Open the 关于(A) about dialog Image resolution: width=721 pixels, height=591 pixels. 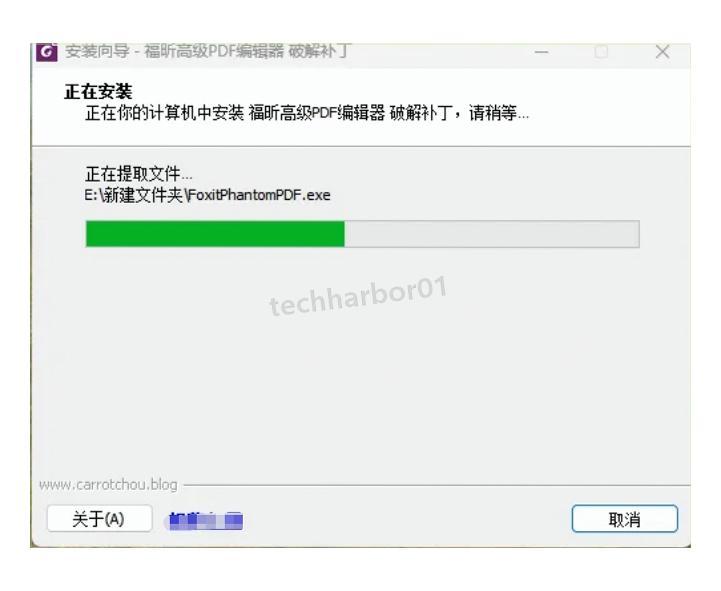click(x=99, y=519)
